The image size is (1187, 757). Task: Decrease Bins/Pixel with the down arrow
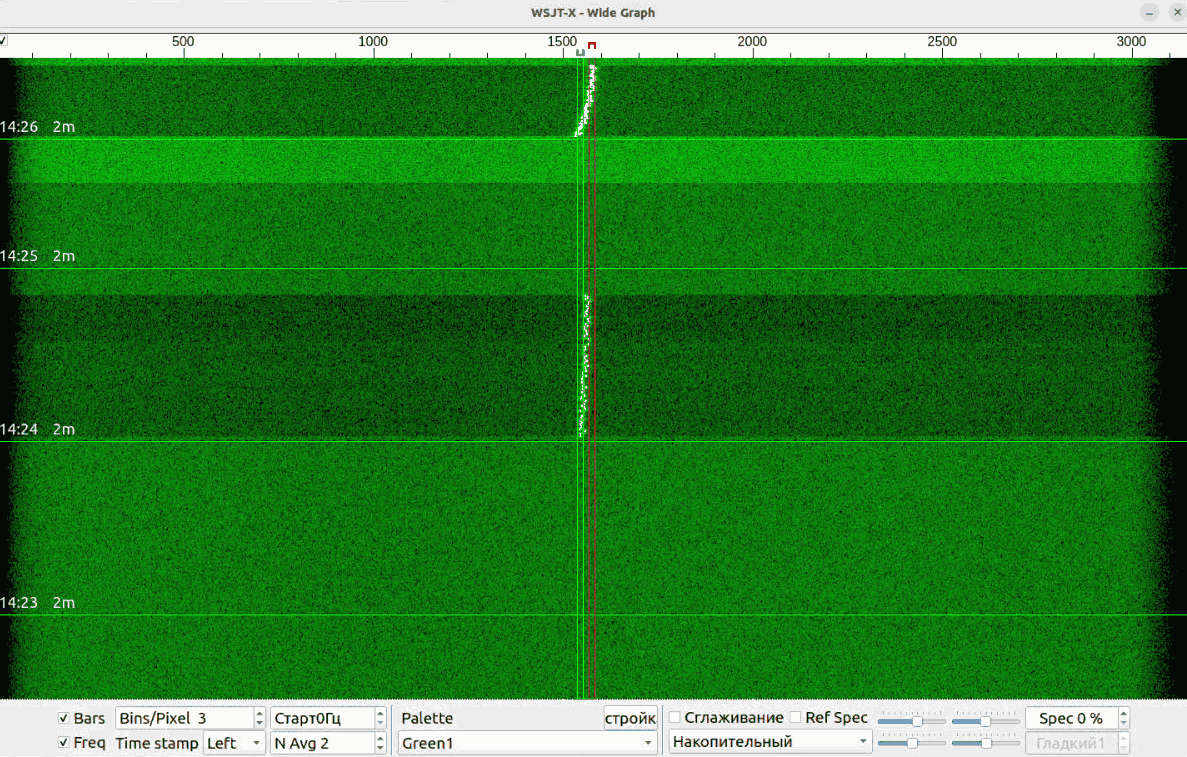click(260, 723)
